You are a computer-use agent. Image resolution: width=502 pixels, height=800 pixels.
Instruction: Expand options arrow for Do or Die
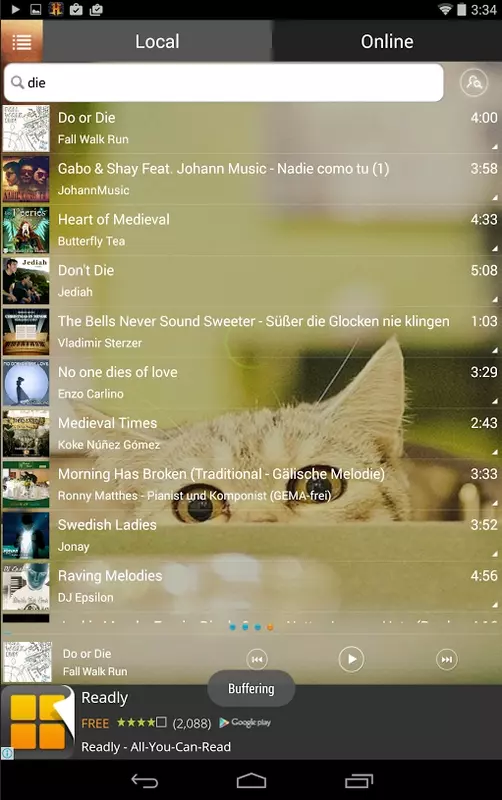pos(494,146)
